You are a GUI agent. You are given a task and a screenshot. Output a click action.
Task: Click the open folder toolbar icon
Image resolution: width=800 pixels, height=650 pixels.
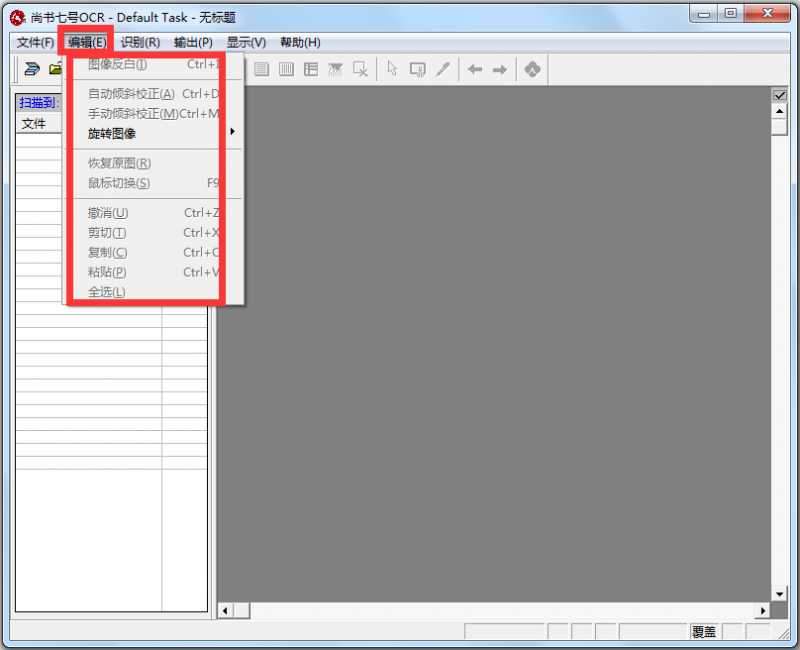(55, 69)
